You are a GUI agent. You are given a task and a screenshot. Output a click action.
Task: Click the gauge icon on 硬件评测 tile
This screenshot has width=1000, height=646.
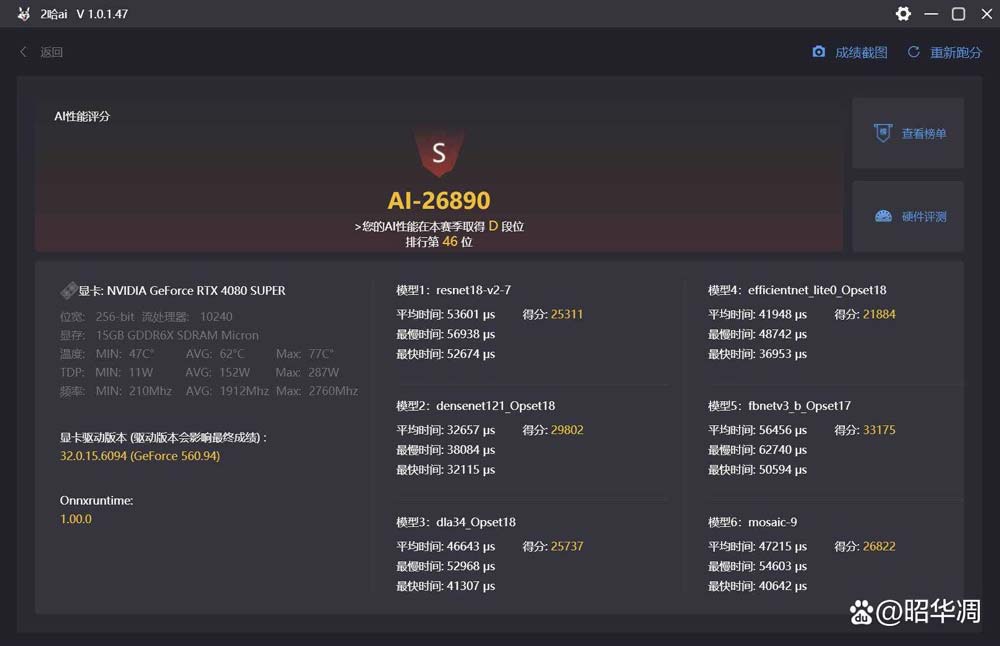click(x=882, y=216)
